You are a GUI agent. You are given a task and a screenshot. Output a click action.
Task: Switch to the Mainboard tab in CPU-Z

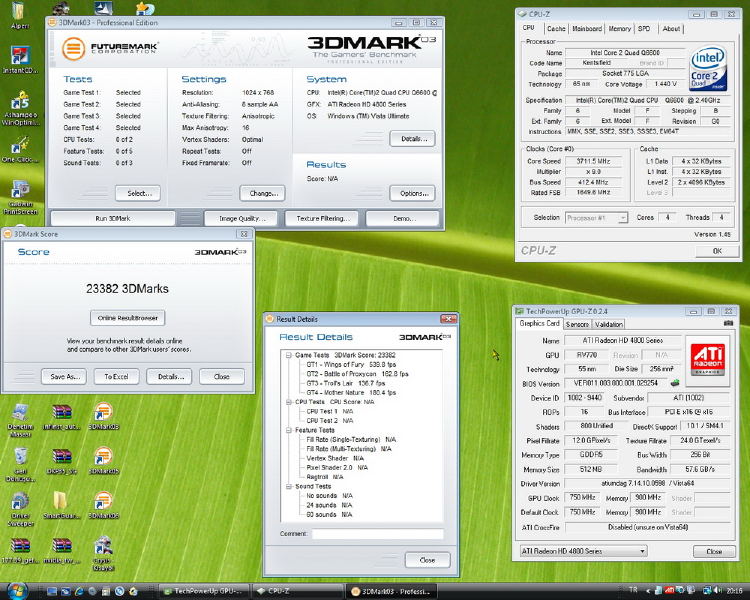pos(587,29)
